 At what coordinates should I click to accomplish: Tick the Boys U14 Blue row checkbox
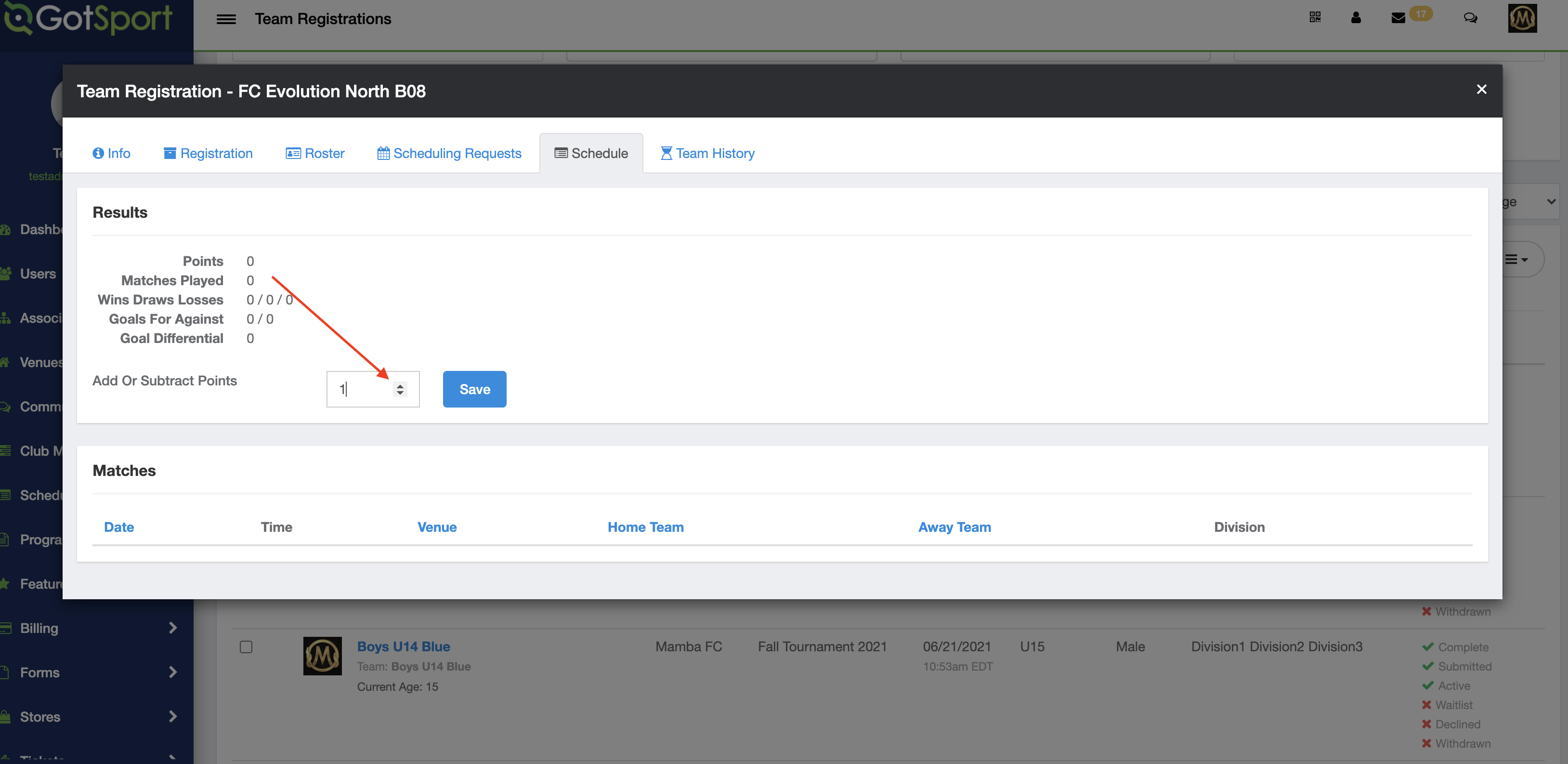tap(246, 646)
